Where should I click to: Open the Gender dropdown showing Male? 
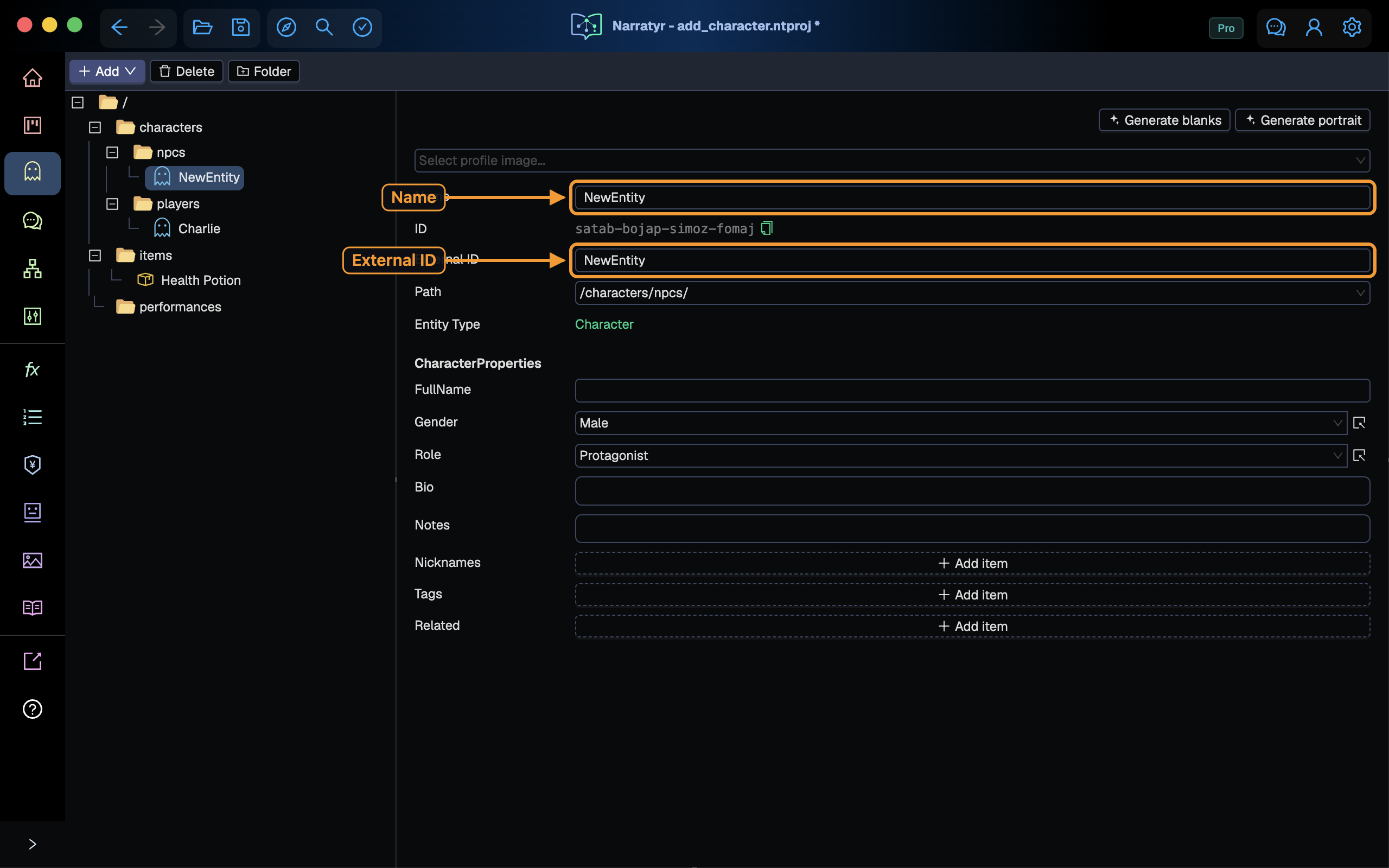pyautogui.click(x=961, y=423)
